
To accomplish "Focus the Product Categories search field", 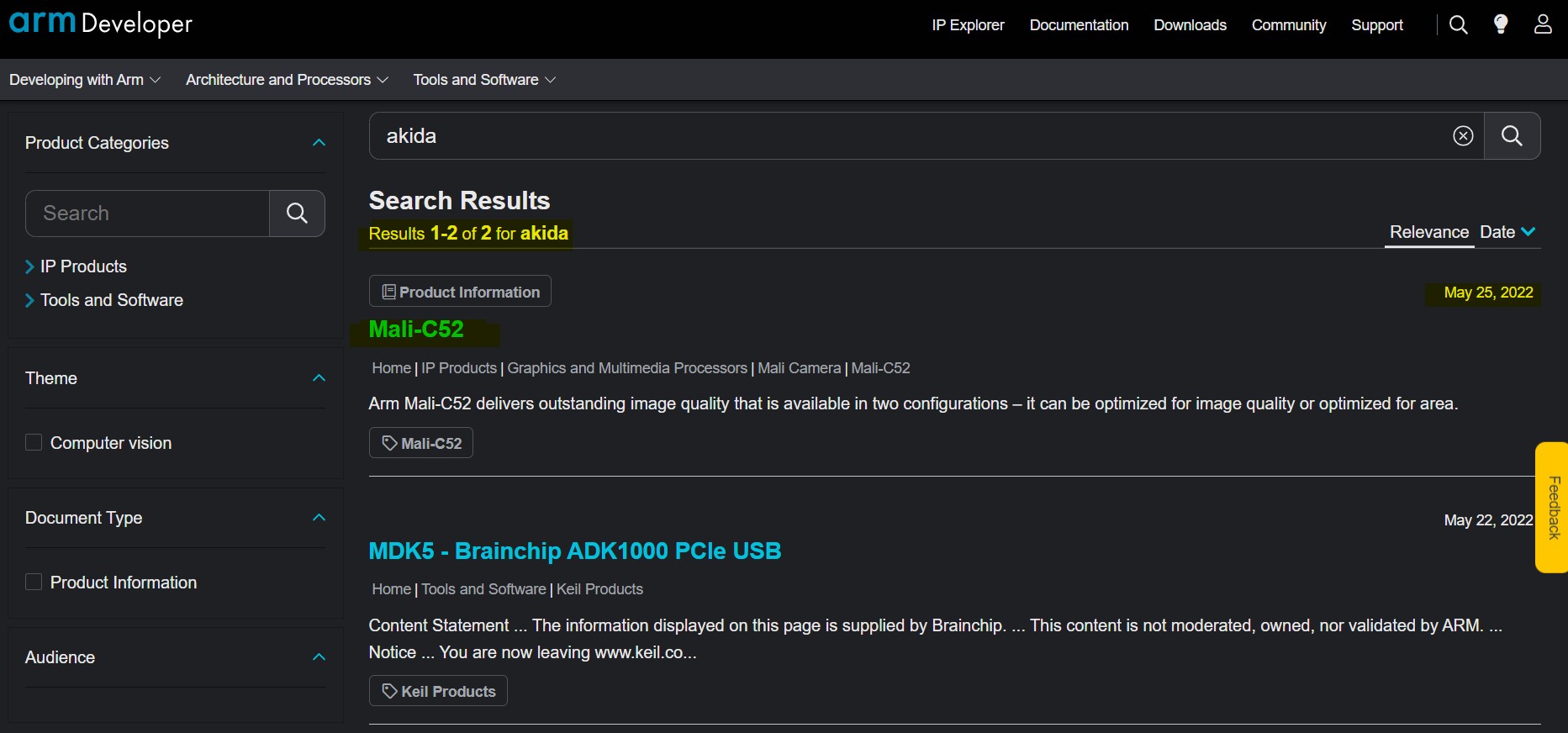I will point(148,214).
